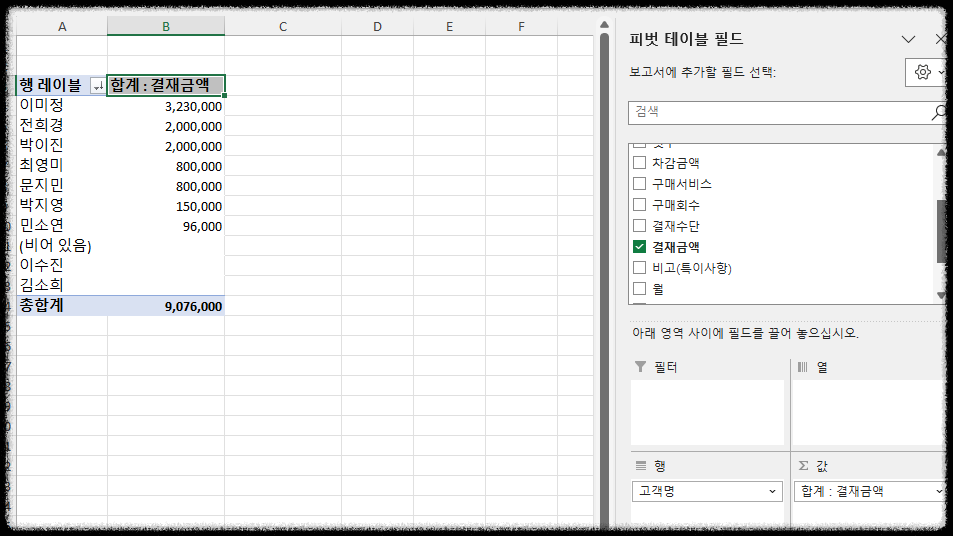Collapse the pivot table fields pane chevron
The image size is (953, 536).
[x=908, y=40]
